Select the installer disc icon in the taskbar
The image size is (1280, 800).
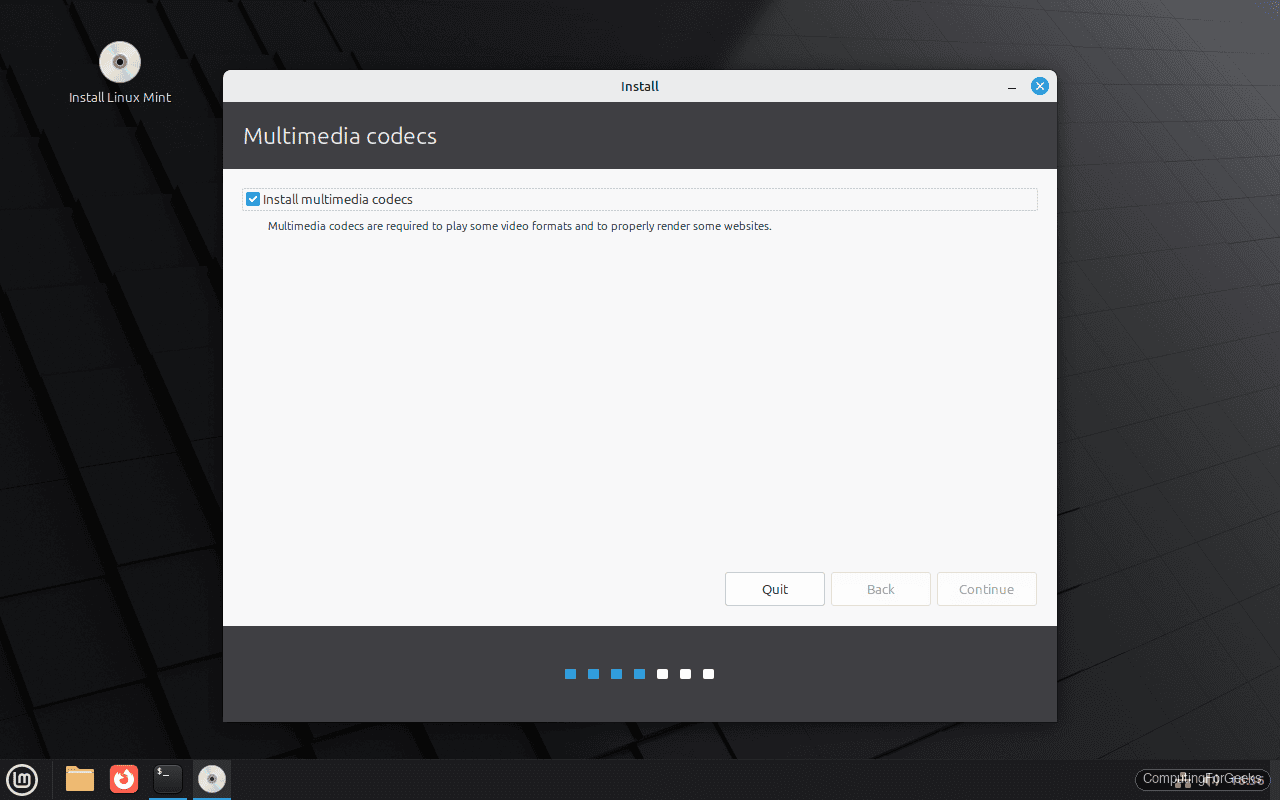click(211, 780)
